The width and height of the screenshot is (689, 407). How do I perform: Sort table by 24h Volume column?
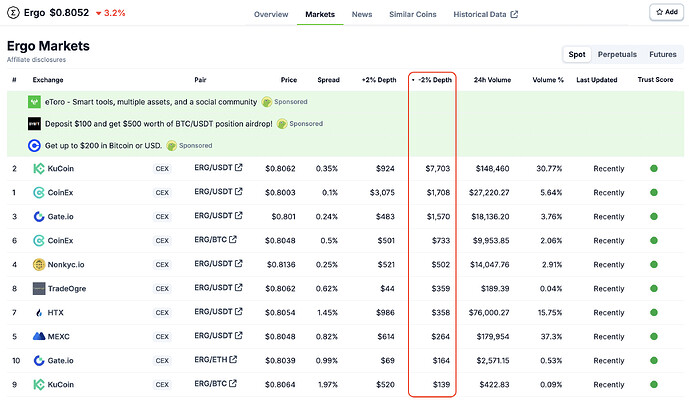[492, 80]
